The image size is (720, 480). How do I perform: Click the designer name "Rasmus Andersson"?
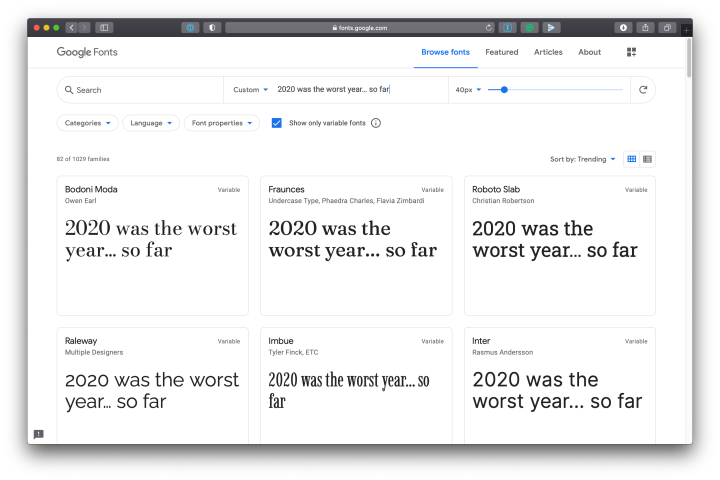click(x=502, y=352)
